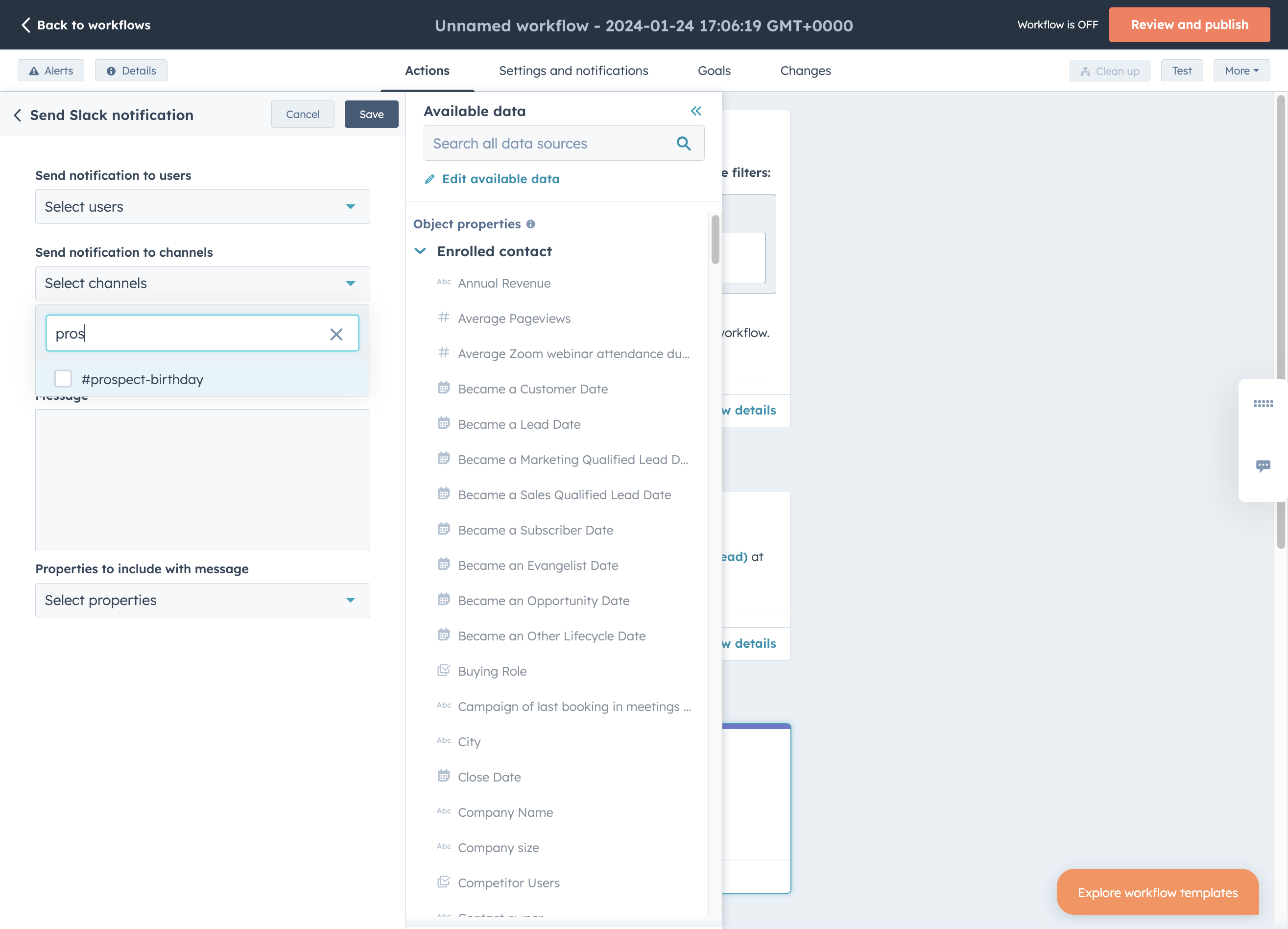The height and width of the screenshot is (929, 1288).
Task: Open the Alerts button
Action: click(51, 71)
